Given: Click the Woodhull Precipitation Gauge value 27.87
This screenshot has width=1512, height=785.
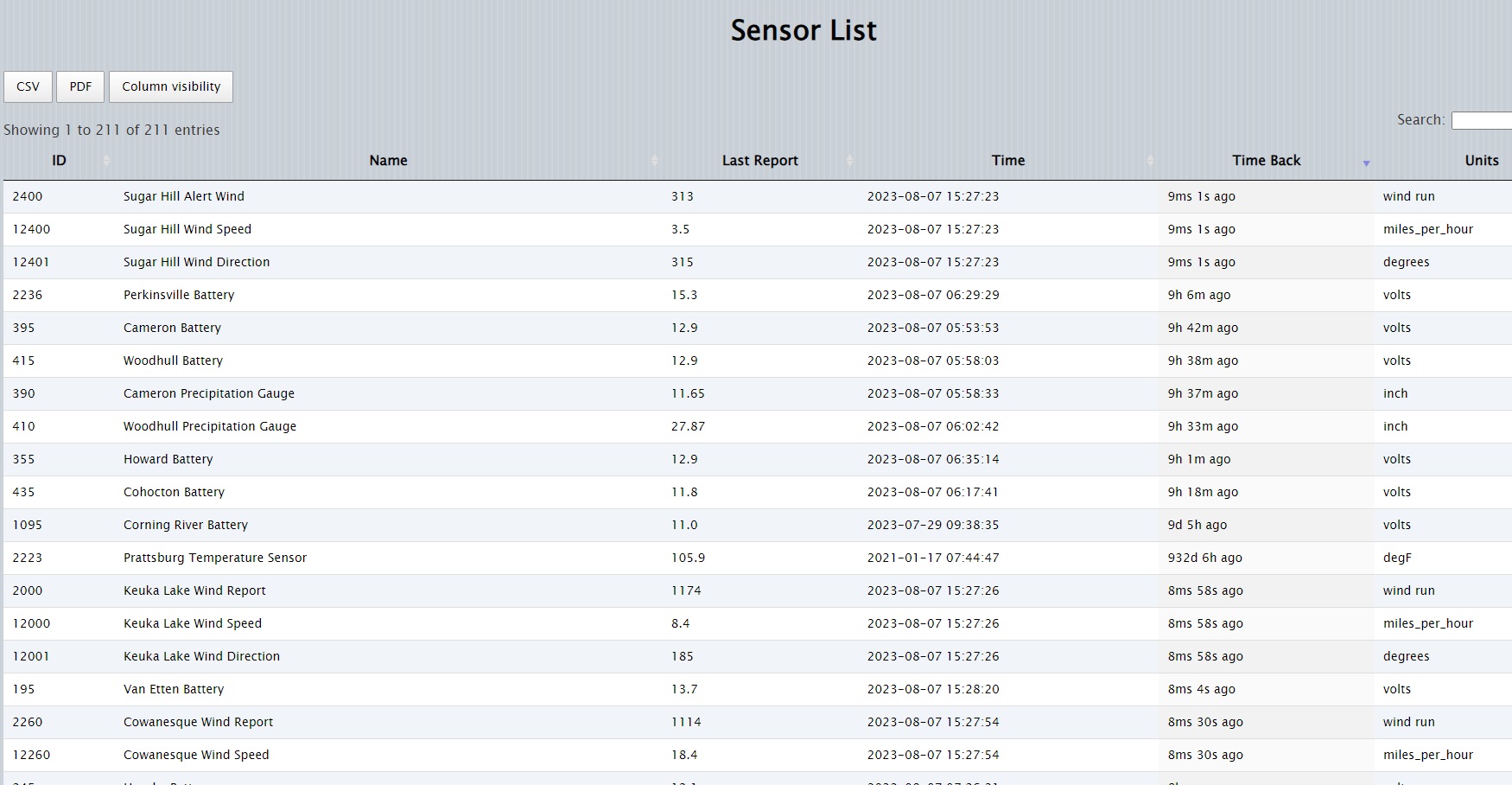Looking at the screenshot, I should [x=688, y=426].
